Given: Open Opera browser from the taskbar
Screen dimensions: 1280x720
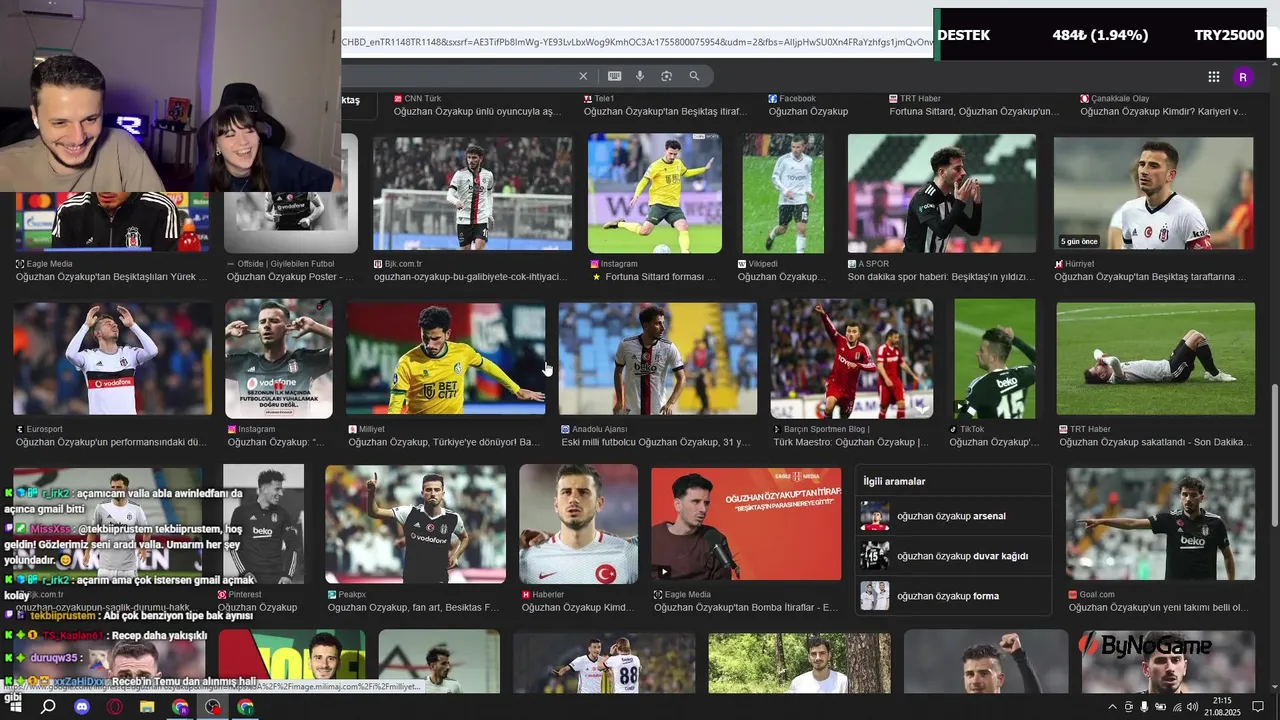Looking at the screenshot, I should 115,707.
